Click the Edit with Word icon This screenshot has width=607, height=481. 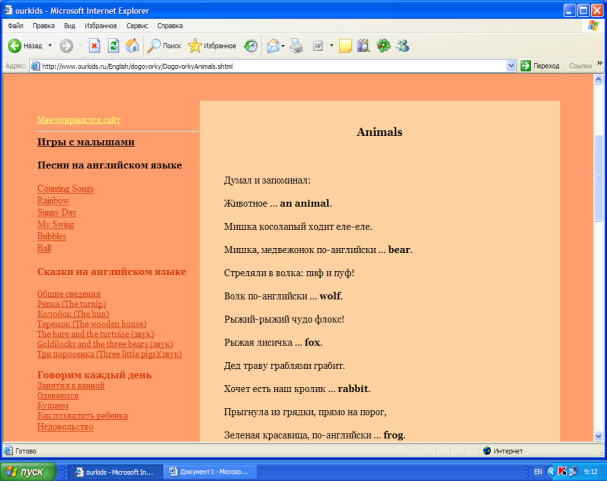click(x=318, y=46)
